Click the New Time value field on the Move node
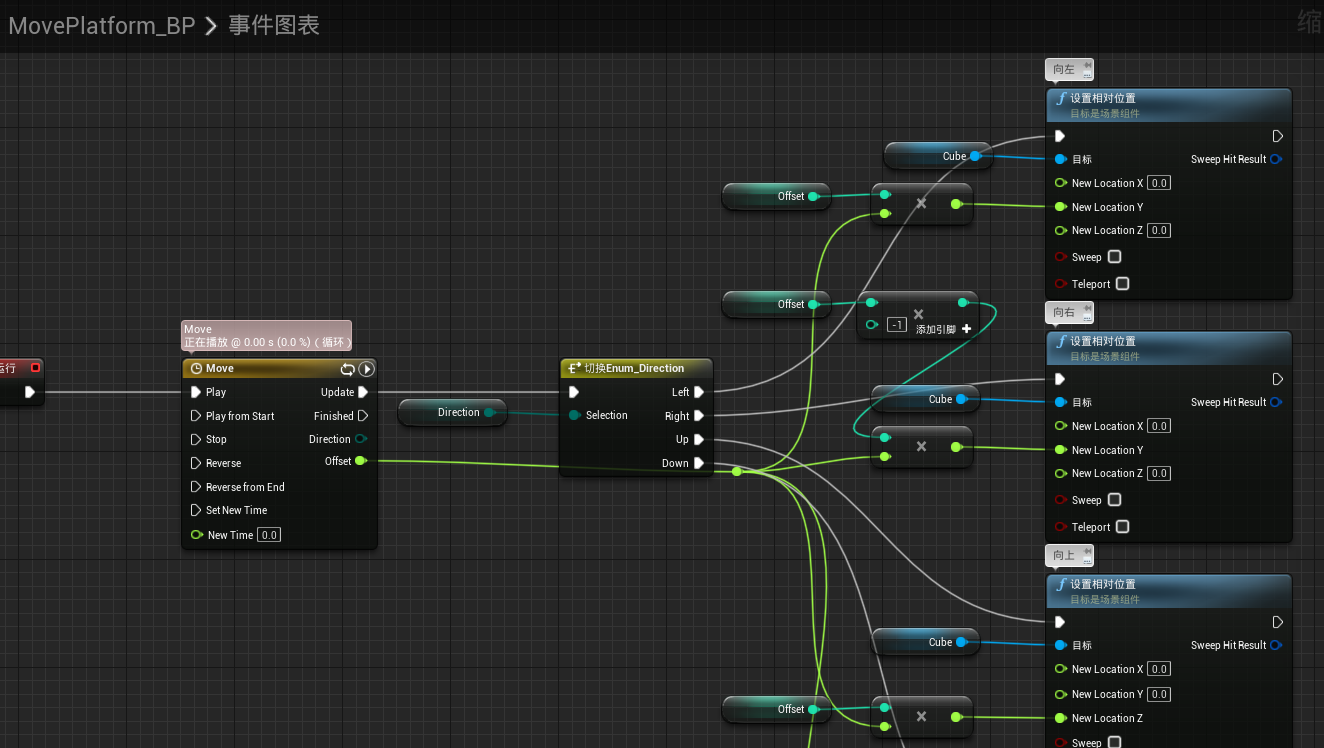Viewport: 1324px width, 748px height. coord(268,534)
